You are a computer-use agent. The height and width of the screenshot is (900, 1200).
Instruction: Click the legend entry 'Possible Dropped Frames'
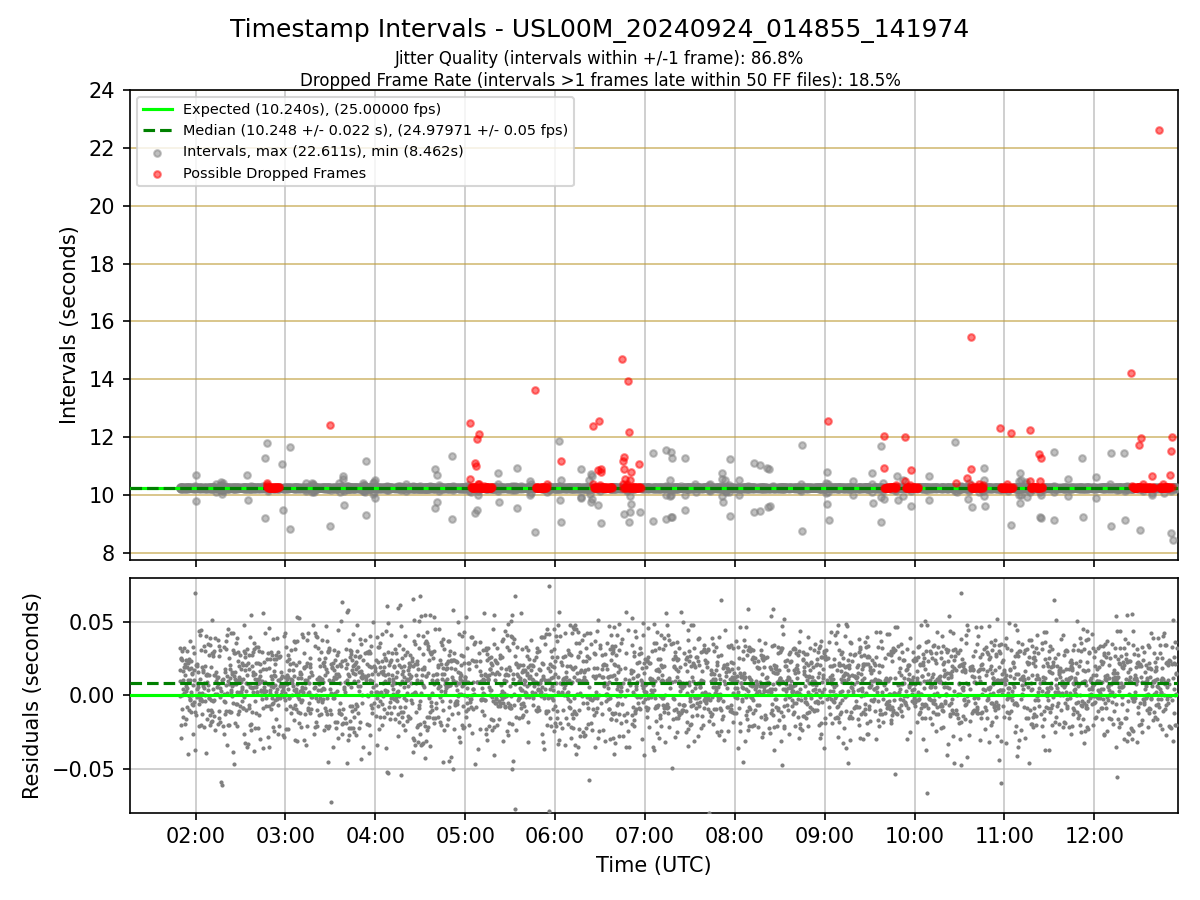point(273,173)
